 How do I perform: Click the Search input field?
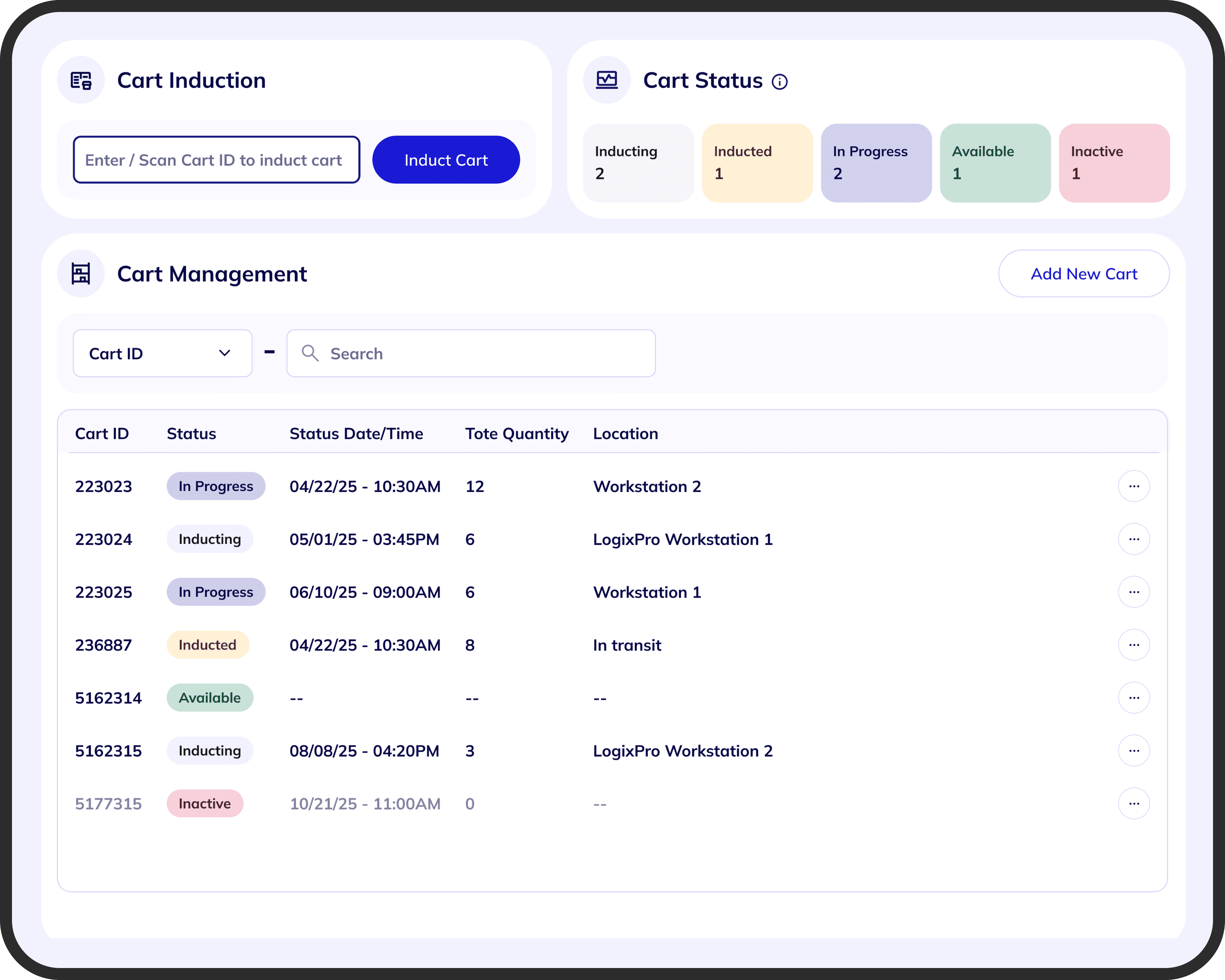click(471, 353)
